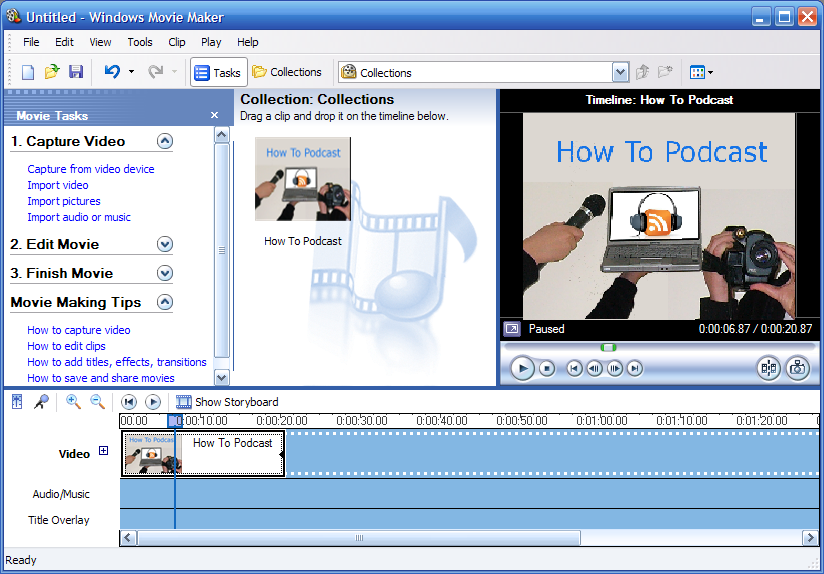This screenshot has width=824, height=574.
Task: Click the Import video link
Action: 58,185
